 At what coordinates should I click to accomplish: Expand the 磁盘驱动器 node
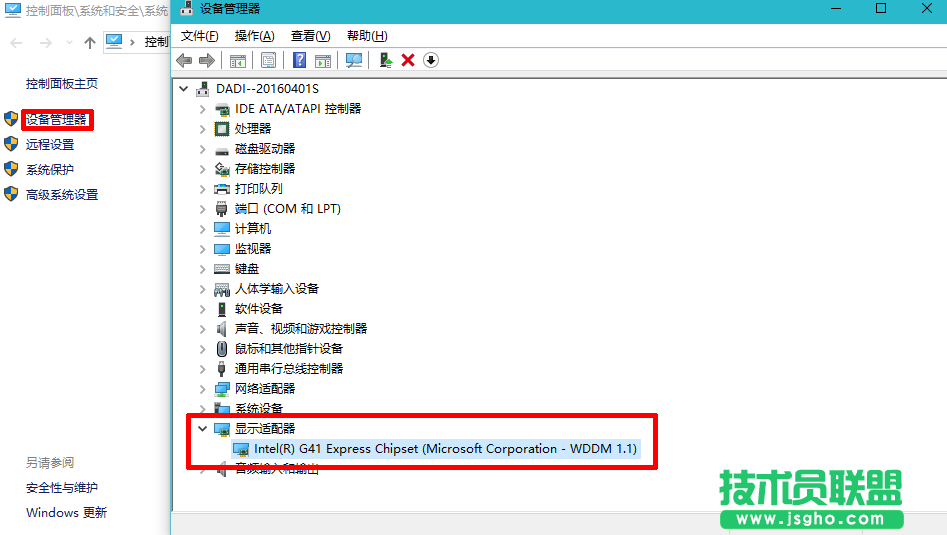point(202,149)
